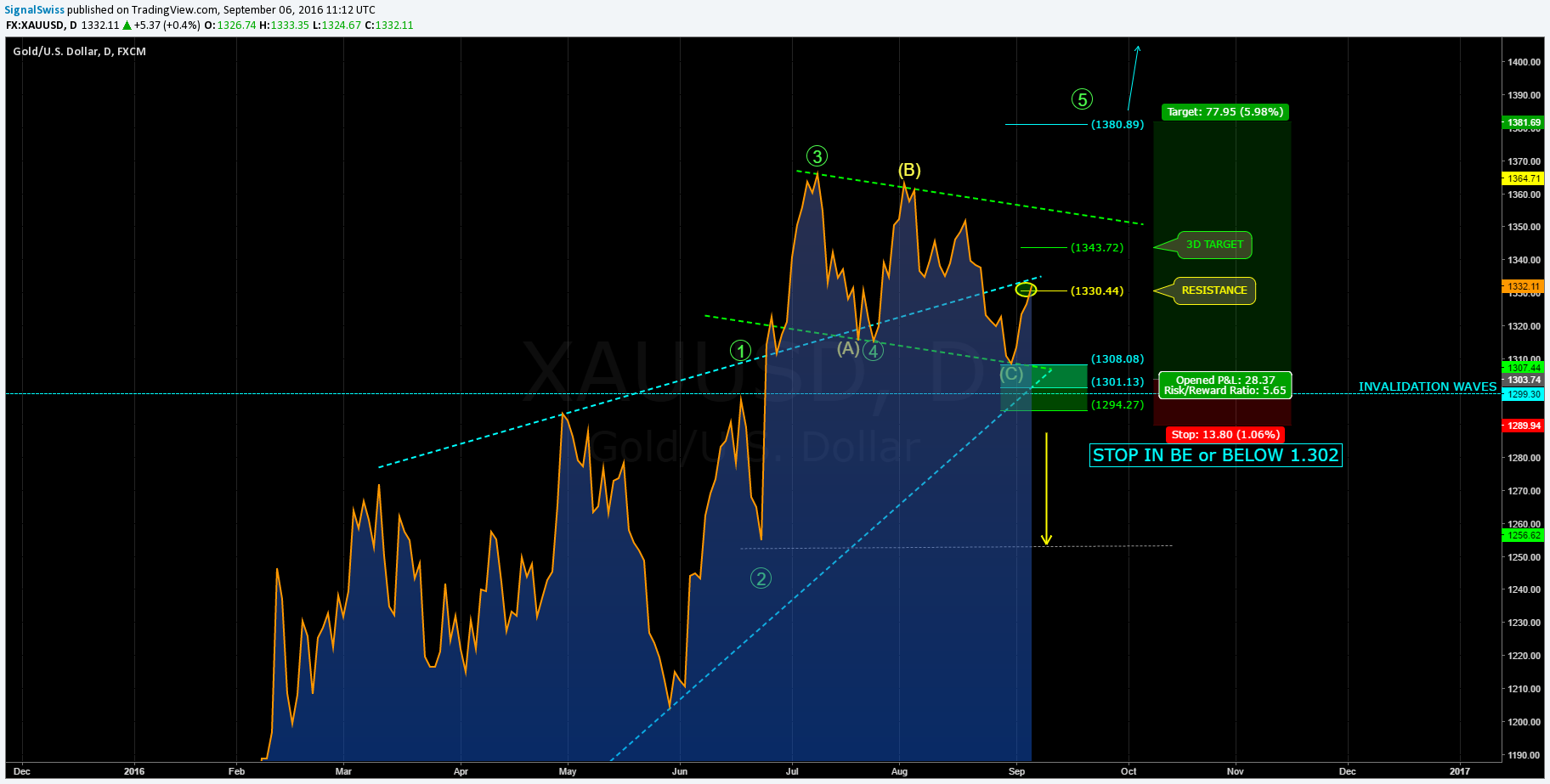Screen dimensions: 1550x784
Task: Click the green 1256.62 price tag
Action: click(1524, 535)
